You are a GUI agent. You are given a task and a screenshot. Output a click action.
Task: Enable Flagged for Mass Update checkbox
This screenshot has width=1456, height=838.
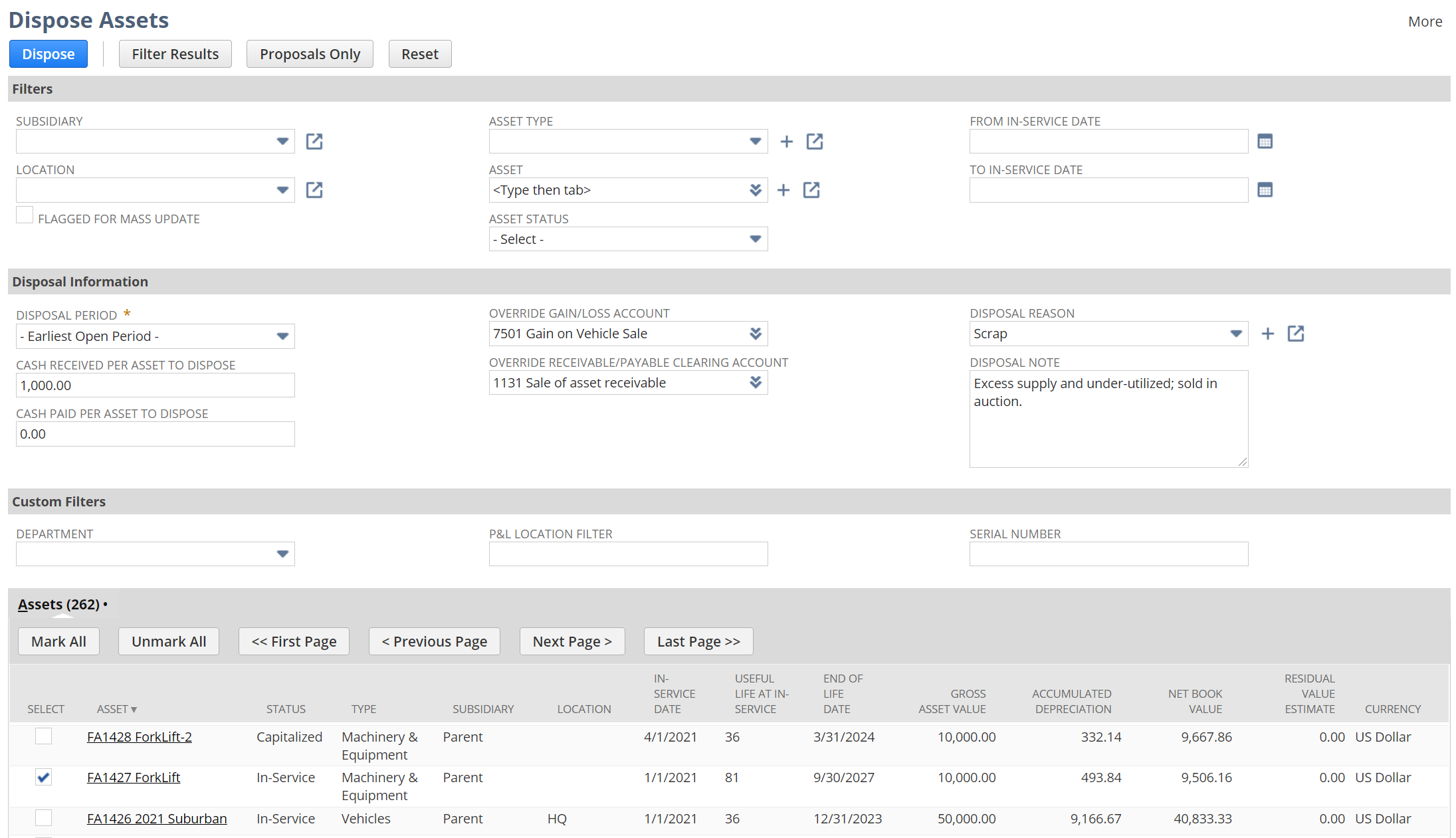(25, 215)
